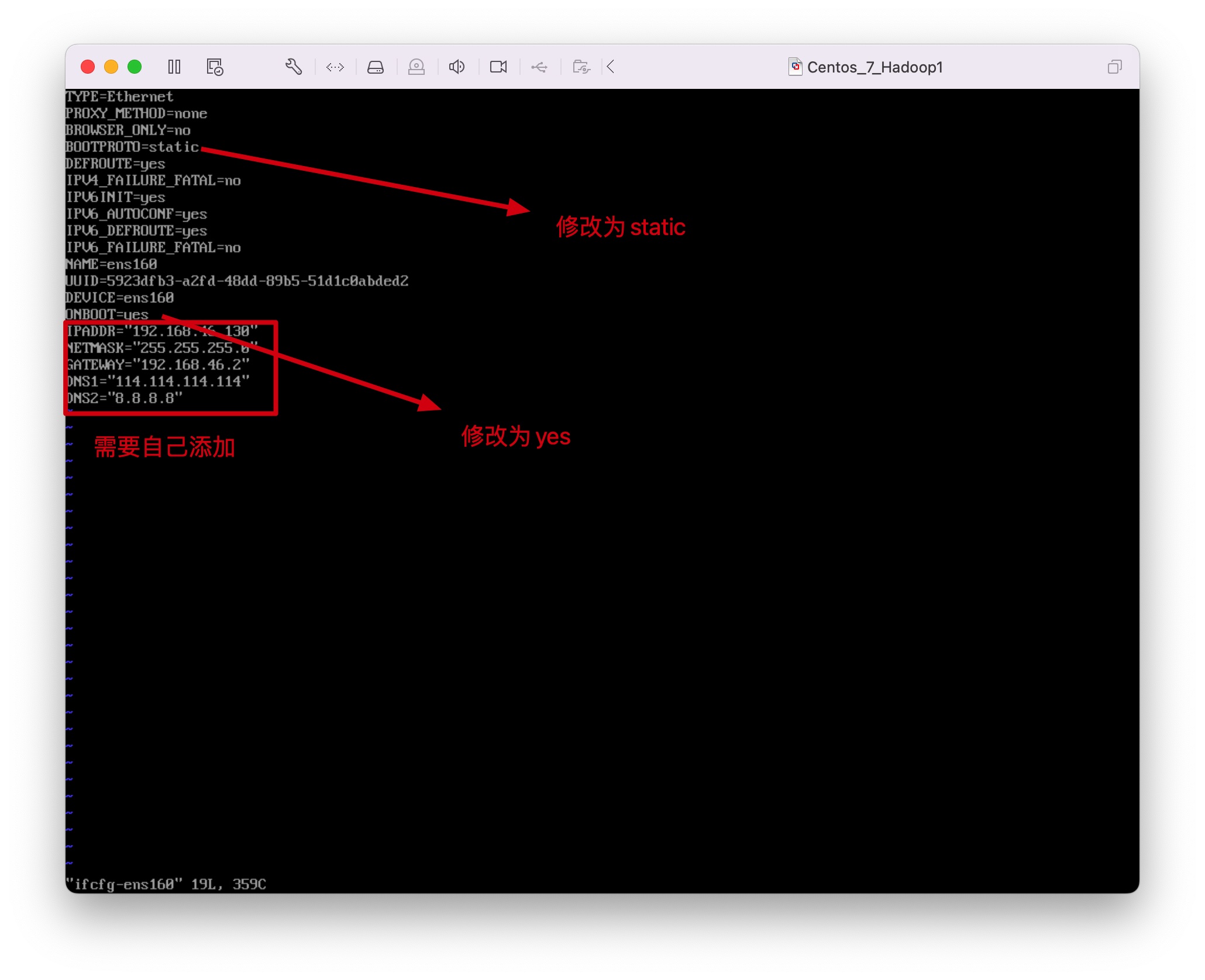Click the NAME=ens160 line

coord(111,264)
